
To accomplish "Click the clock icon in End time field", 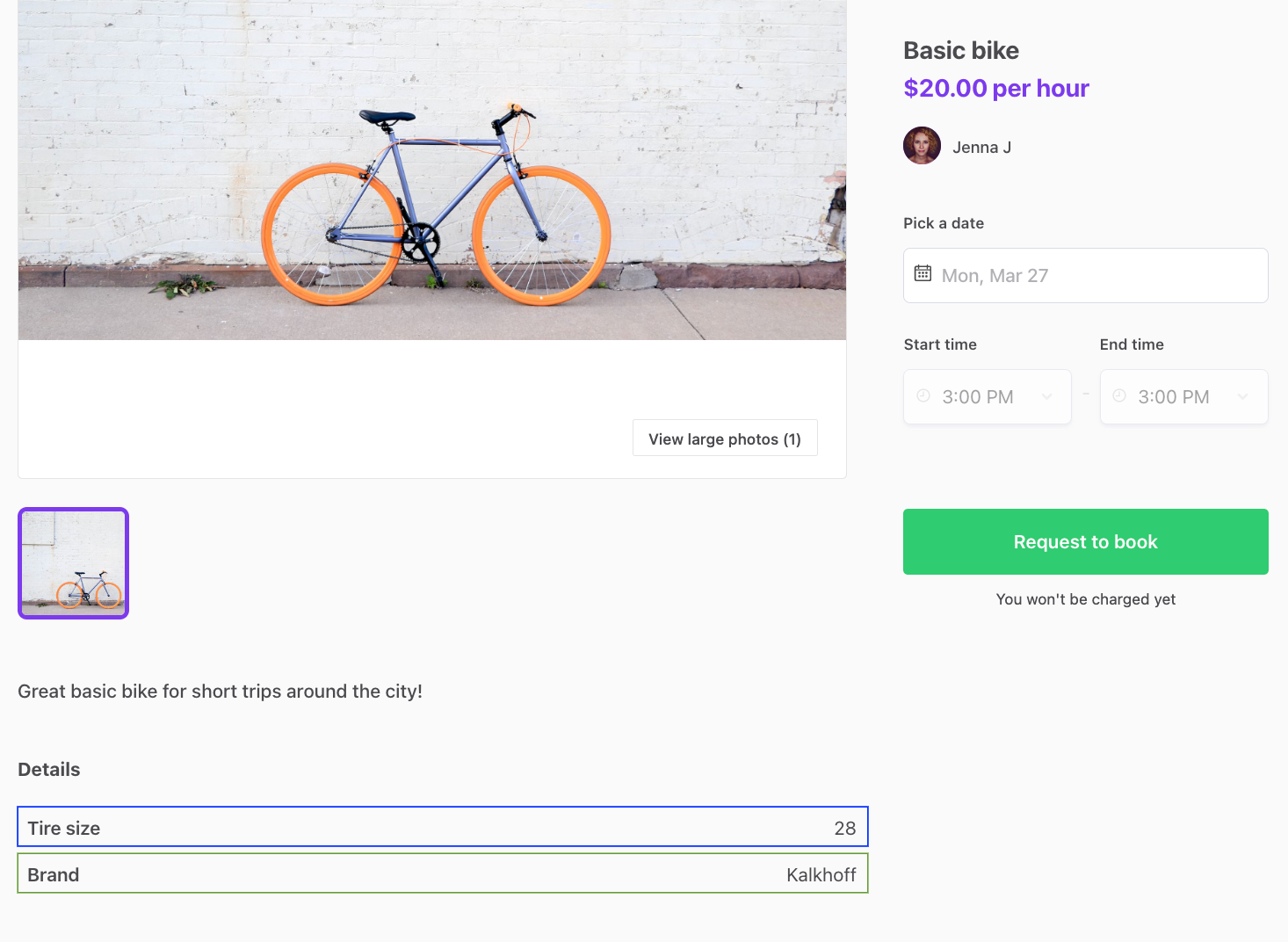I will 1118,396.
